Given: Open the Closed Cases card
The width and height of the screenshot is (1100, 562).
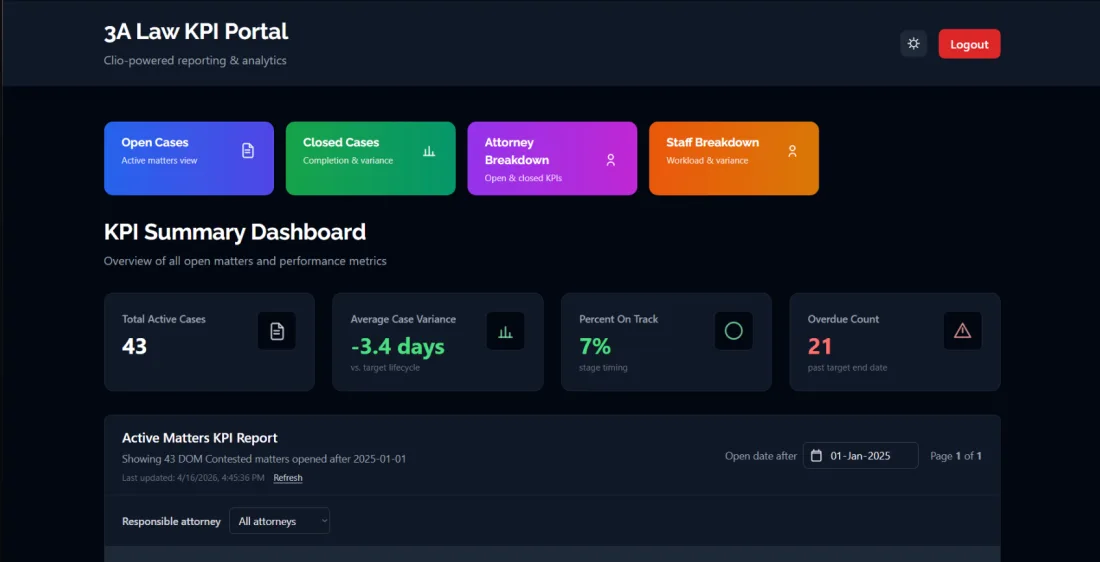Looking at the screenshot, I should pos(370,158).
